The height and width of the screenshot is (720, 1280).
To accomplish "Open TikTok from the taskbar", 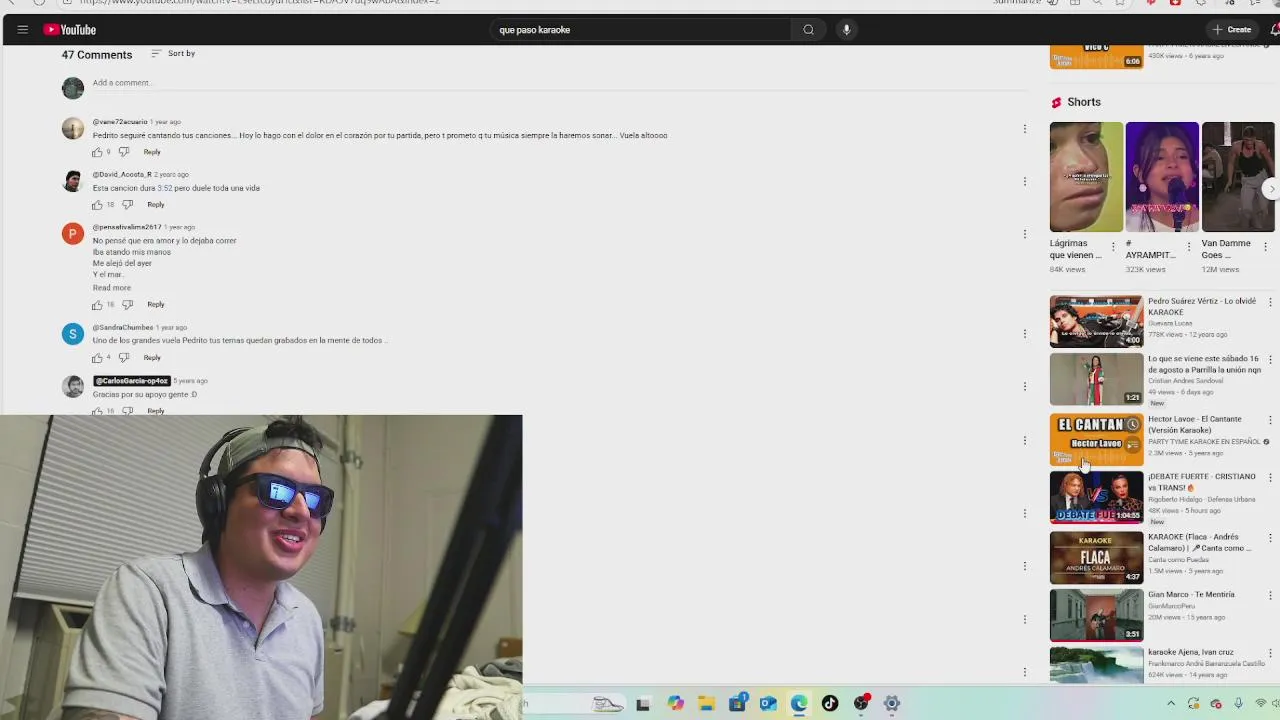I will pyautogui.click(x=830, y=704).
